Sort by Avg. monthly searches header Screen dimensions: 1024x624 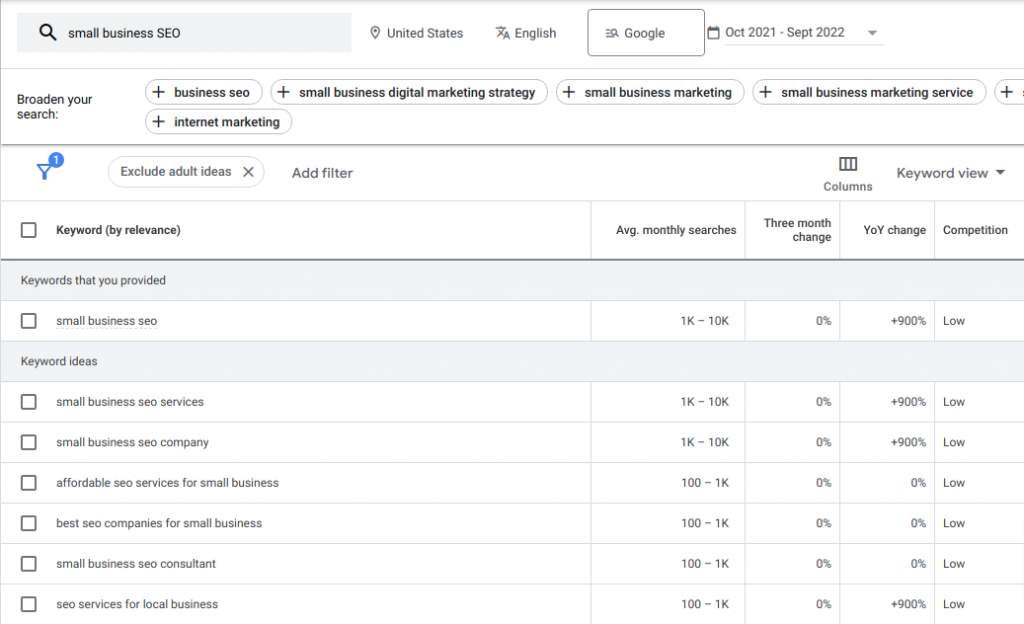pyautogui.click(x=676, y=230)
